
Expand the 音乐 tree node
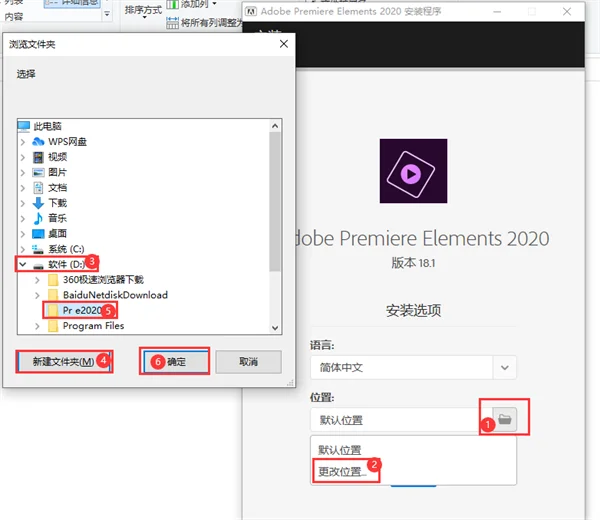pyautogui.click(x=23, y=218)
